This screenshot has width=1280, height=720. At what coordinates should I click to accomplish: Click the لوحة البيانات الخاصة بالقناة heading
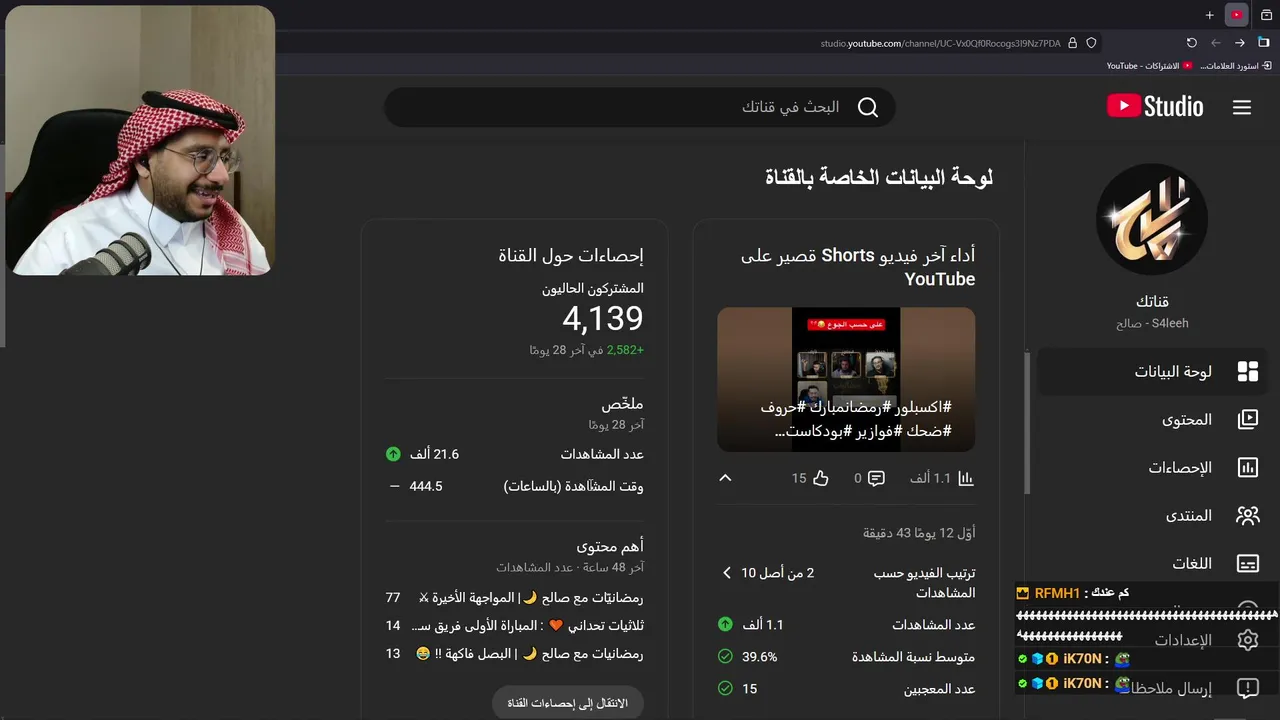(x=879, y=178)
